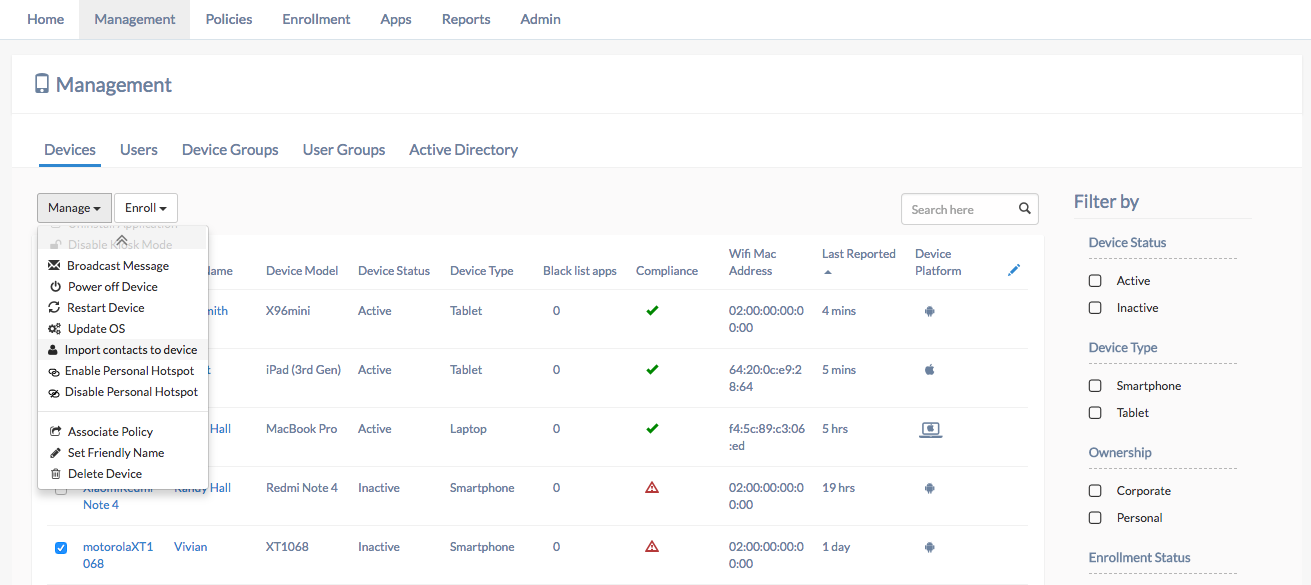This screenshot has height=585, width=1311.
Task: Open the Randy Hall user link
Action: point(203,488)
